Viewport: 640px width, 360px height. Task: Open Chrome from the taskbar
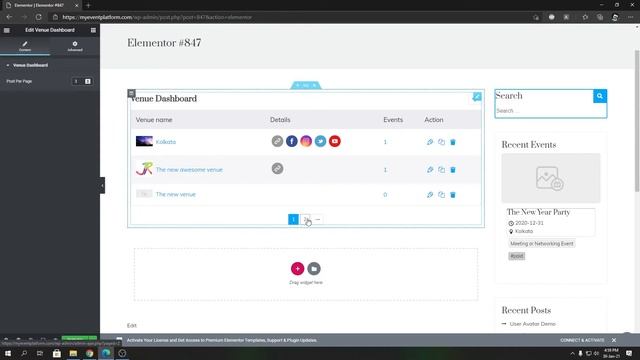pyautogui.click(x=89, y=353)
